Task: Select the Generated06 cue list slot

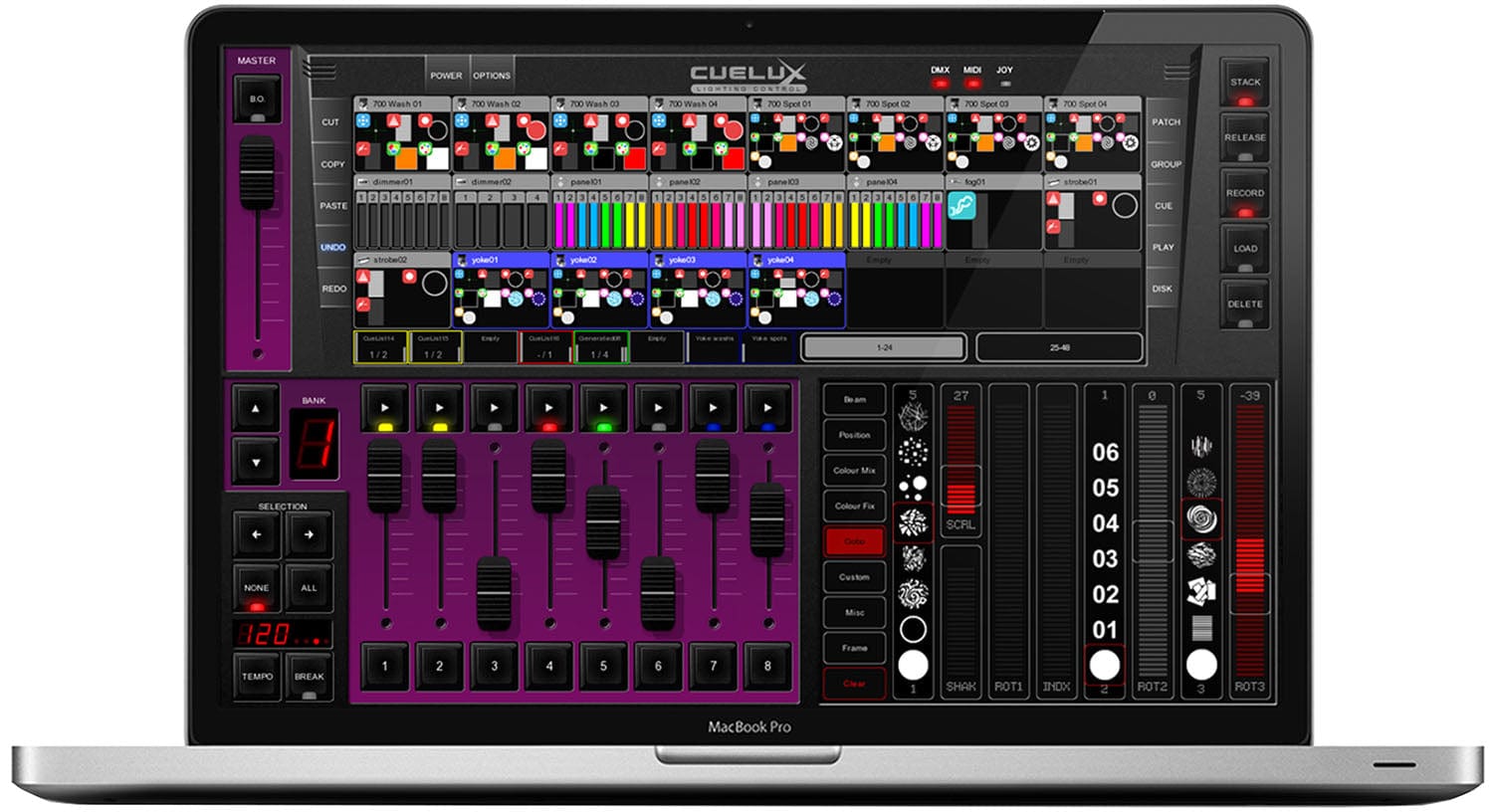Action: pyautogui.click(x=600, y=346)
